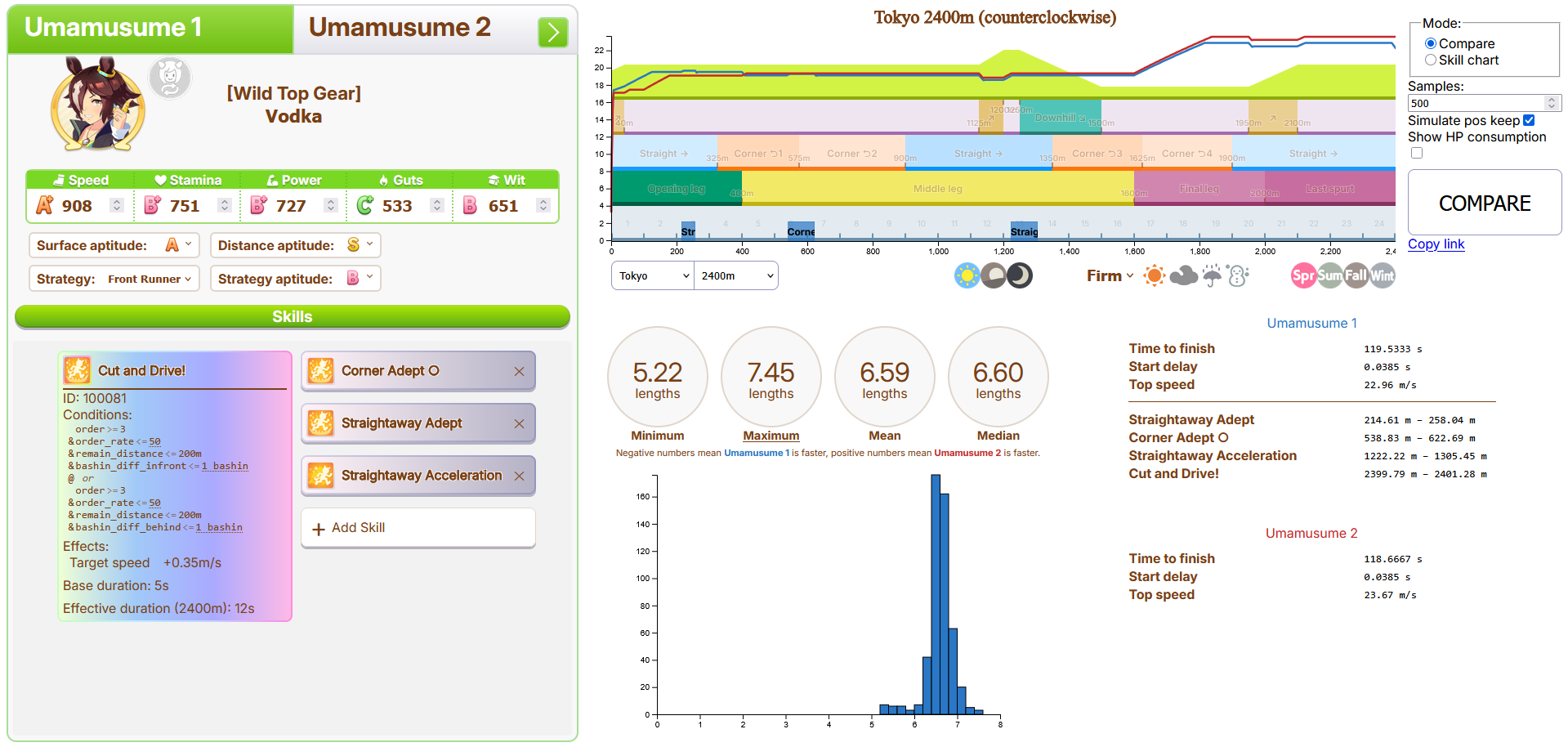Select night moon time icon
The width and height of the screenshot is (1568, 747).
1020,275
